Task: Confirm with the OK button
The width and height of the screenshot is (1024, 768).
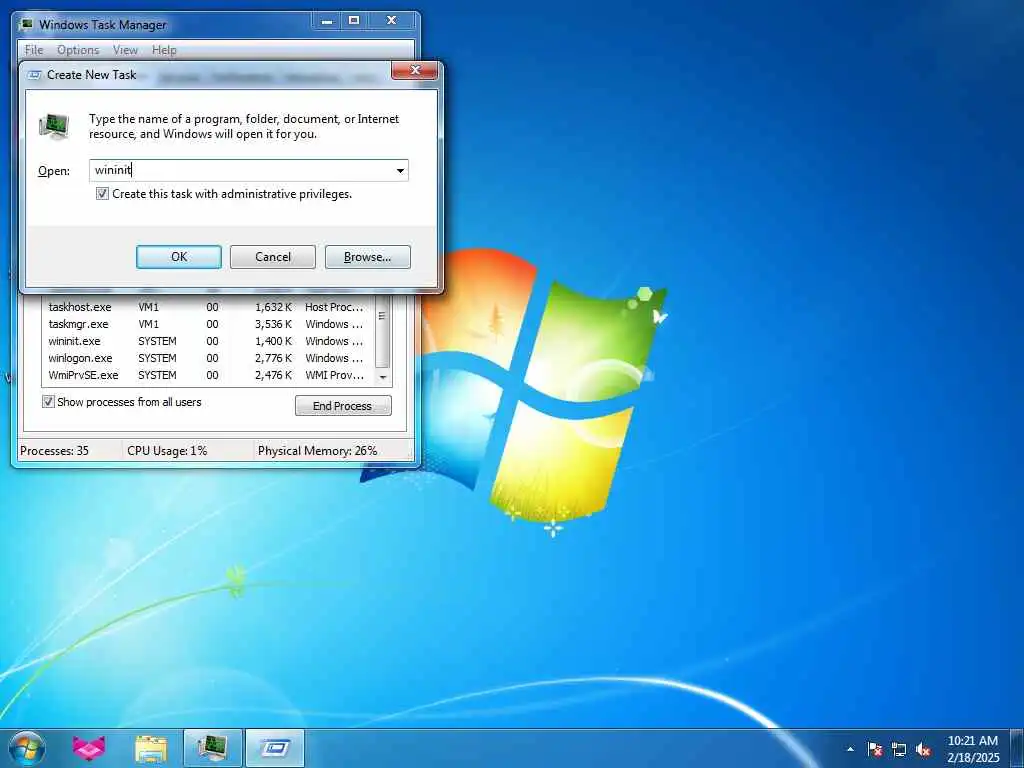Action: (x=179, y=257)
